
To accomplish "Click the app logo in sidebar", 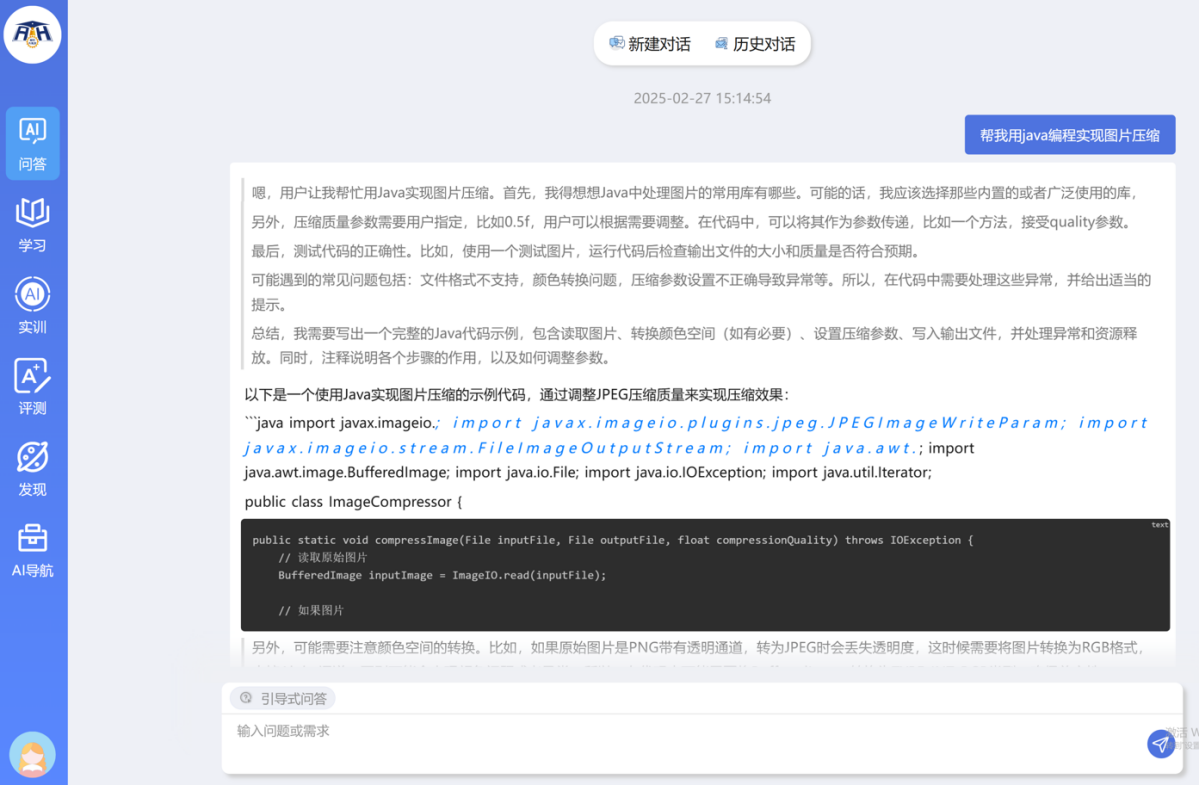I will 33,34.
